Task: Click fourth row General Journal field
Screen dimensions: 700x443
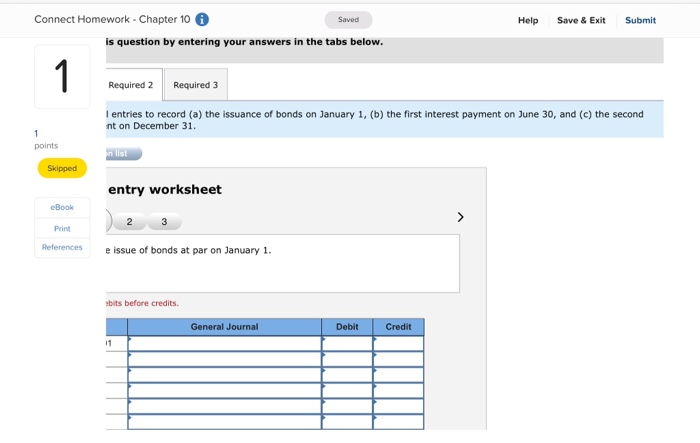Action: [x=224, y=390]
